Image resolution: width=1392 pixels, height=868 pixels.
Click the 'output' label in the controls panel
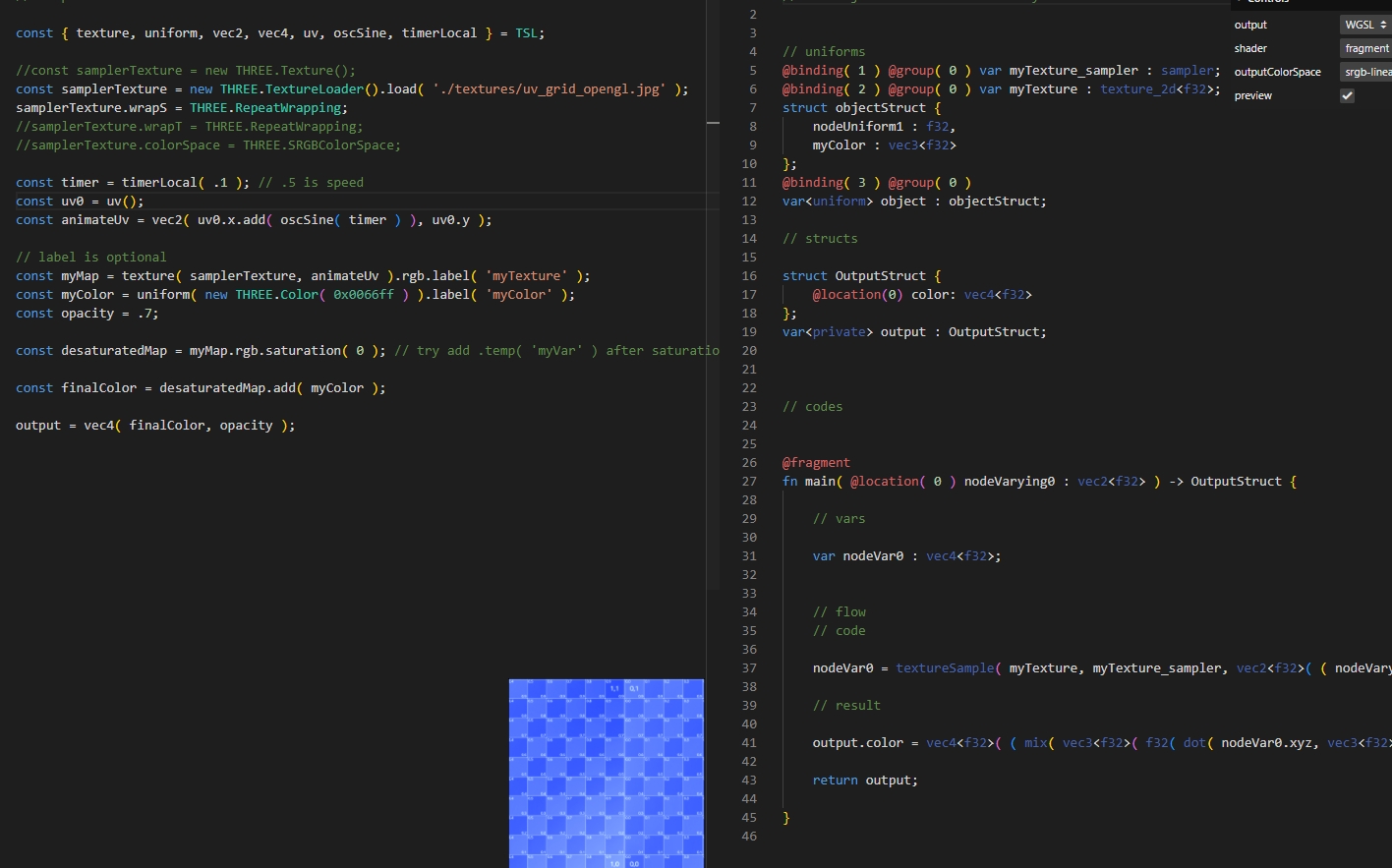pyautogui.click(x=1250, y=25)
